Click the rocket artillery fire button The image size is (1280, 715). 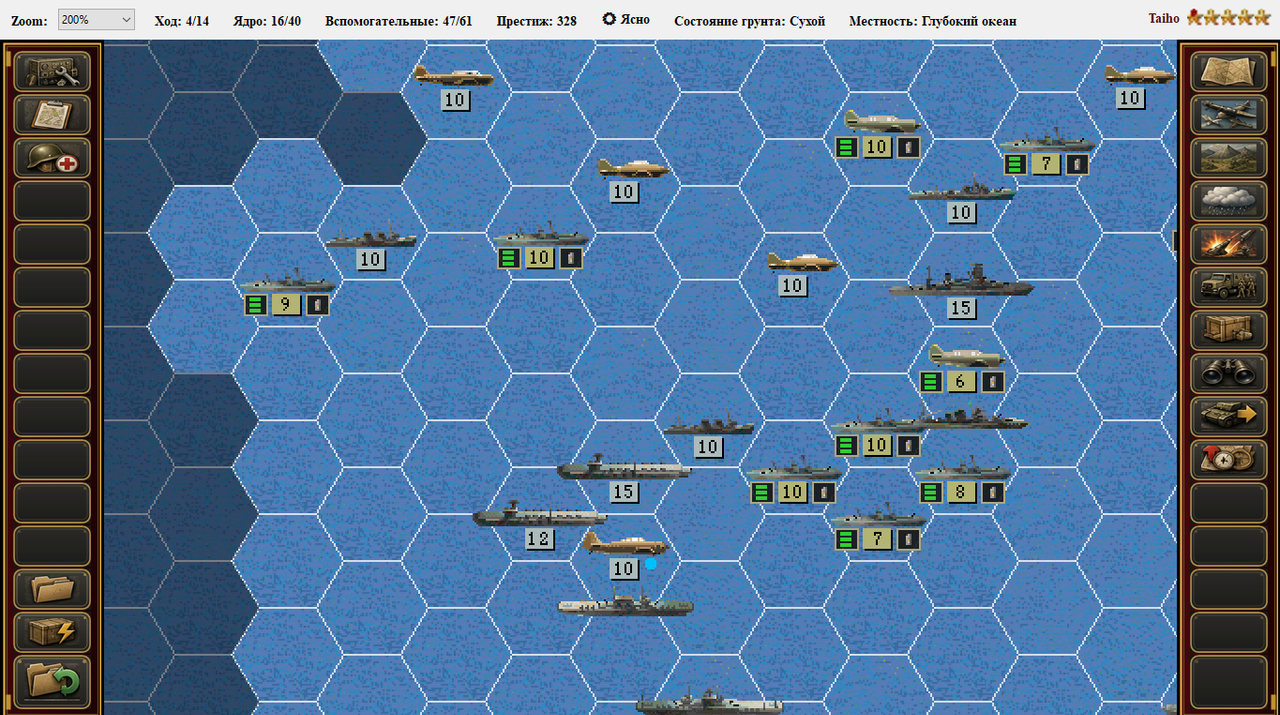(x=1228, y=244)
